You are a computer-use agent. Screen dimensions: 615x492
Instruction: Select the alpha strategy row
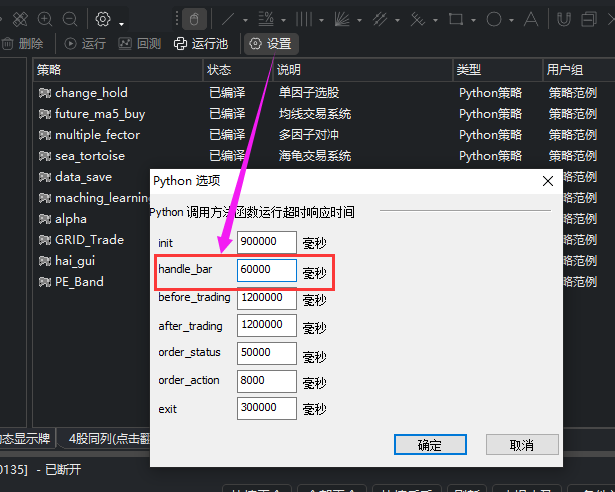pos(92,219)
